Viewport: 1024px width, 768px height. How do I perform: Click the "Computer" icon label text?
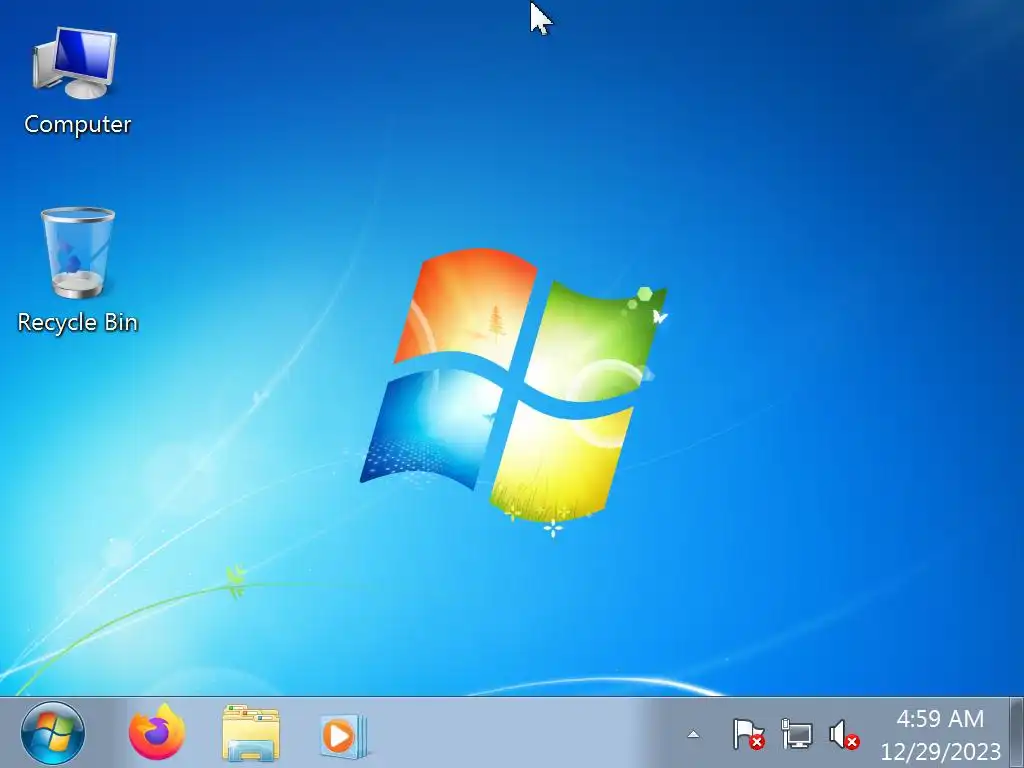pos(78,124)
